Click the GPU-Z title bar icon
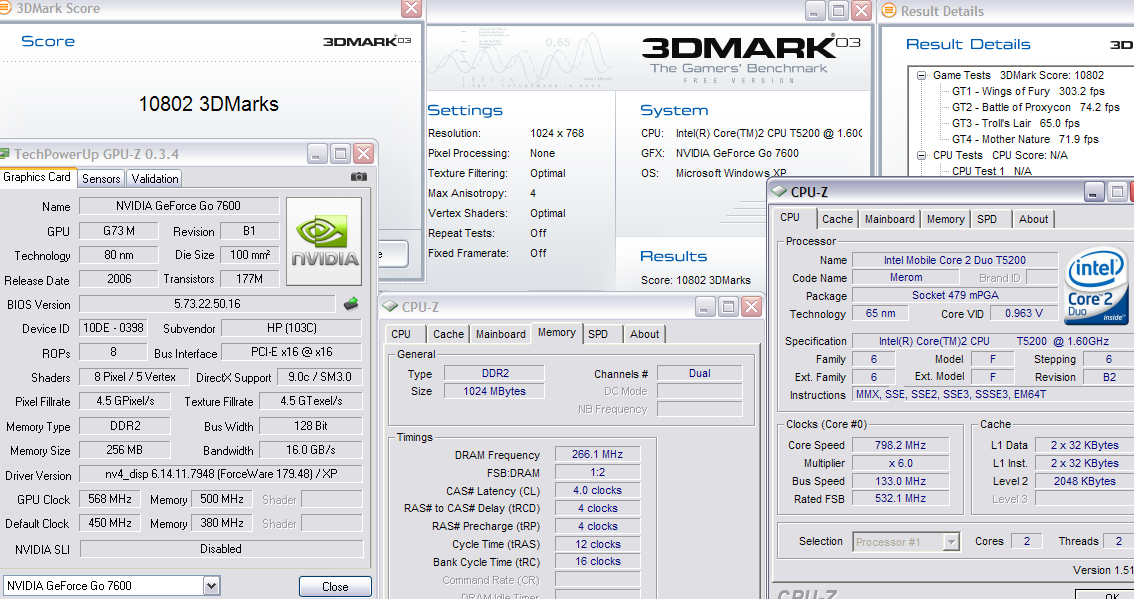 coord(4,154)
